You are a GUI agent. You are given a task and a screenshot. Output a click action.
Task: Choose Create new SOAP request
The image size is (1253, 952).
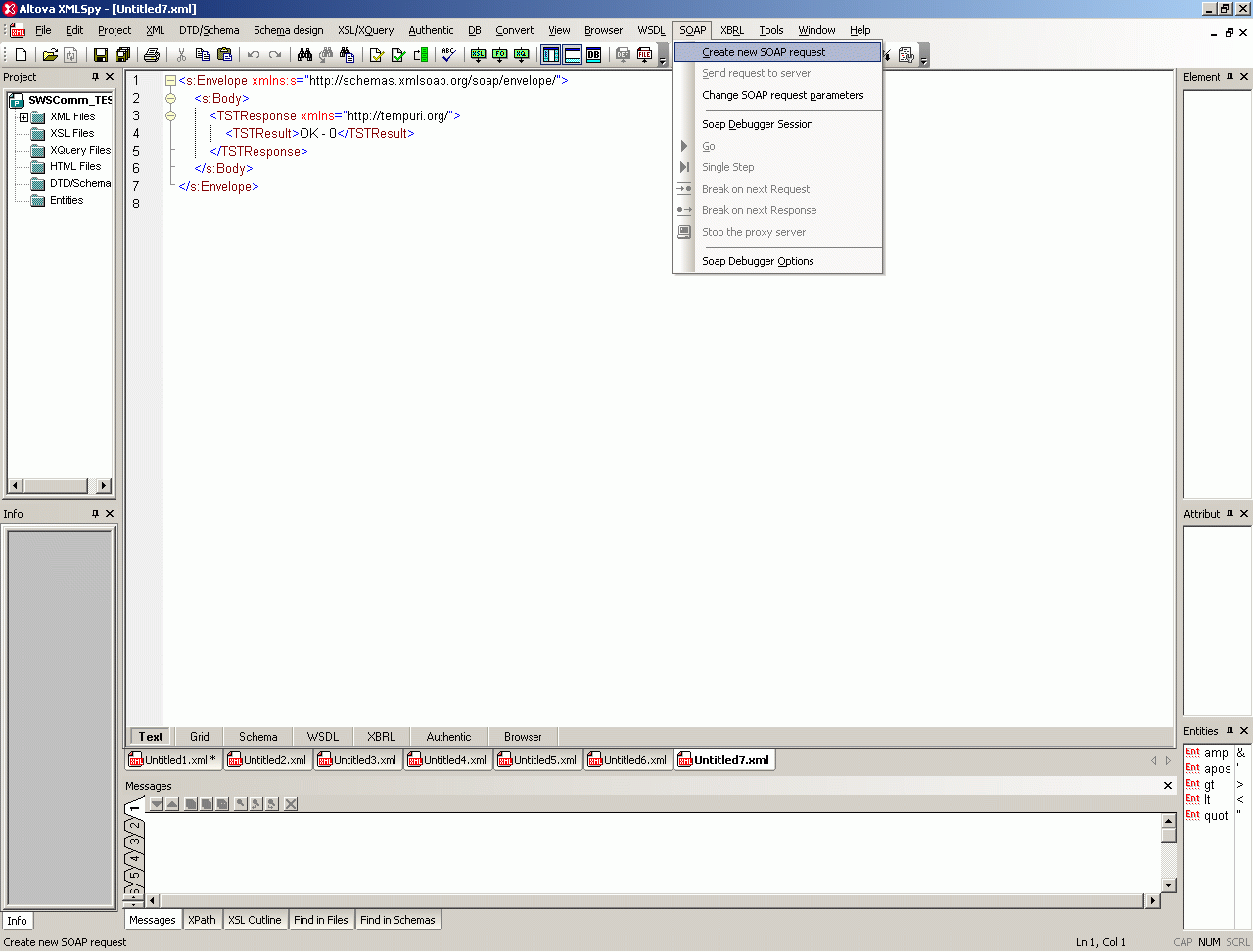coord(778,52)
